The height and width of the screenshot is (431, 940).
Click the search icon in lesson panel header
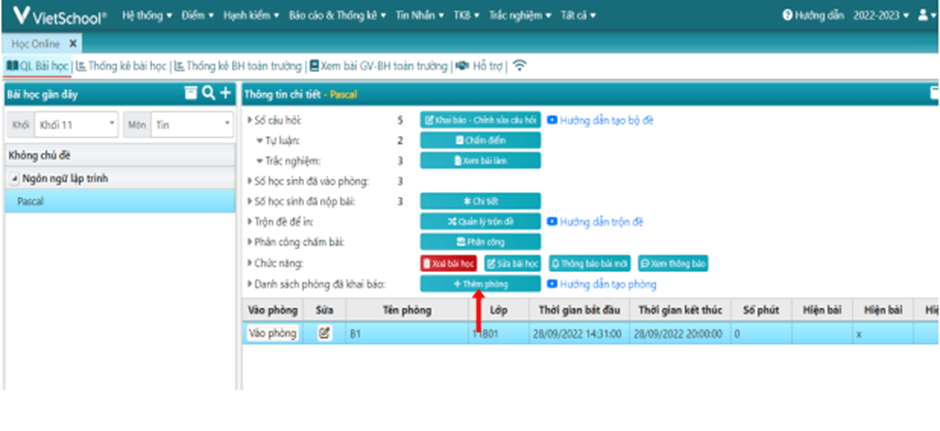(x=208, y=94)
